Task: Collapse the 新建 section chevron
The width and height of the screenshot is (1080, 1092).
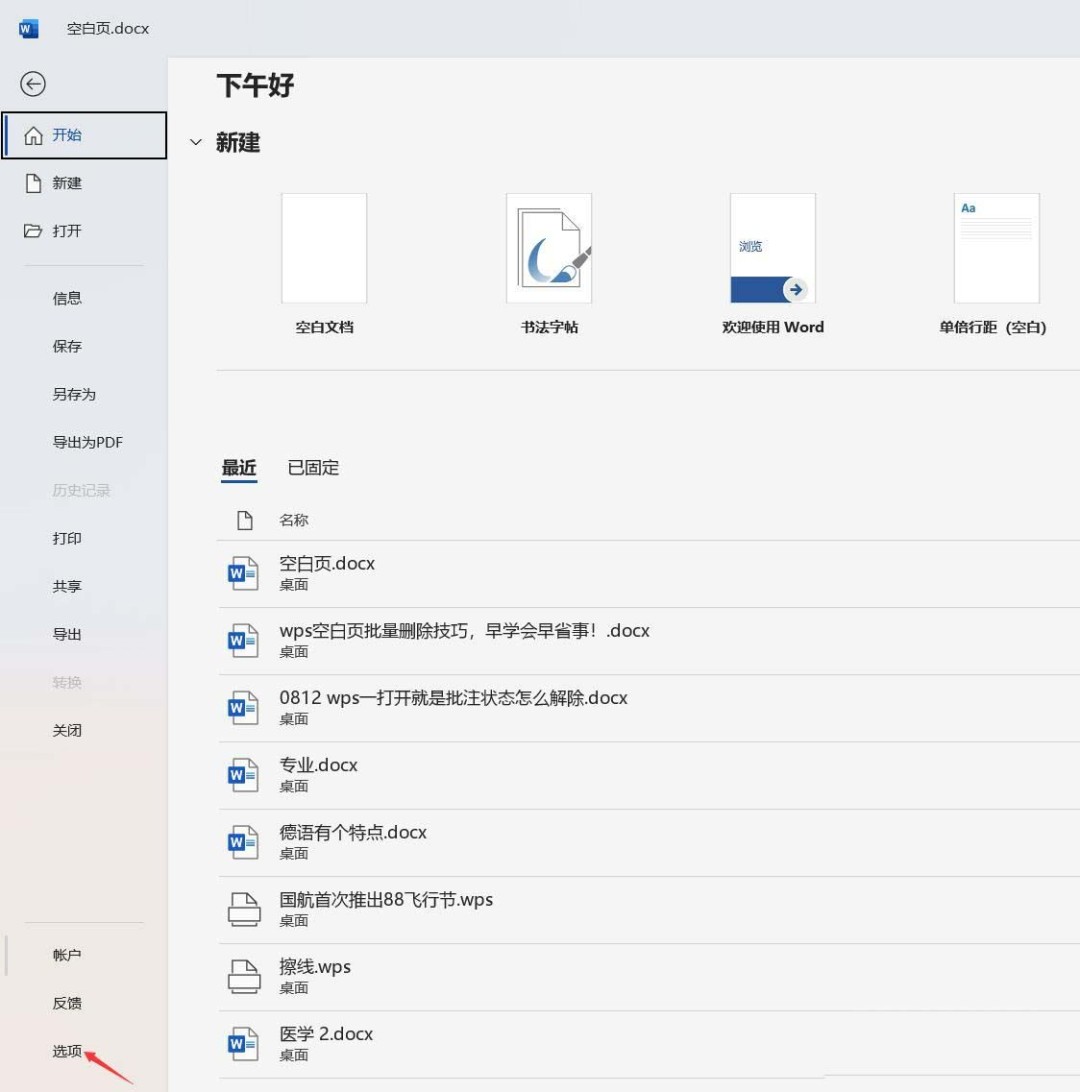Action: coord(196,142)
